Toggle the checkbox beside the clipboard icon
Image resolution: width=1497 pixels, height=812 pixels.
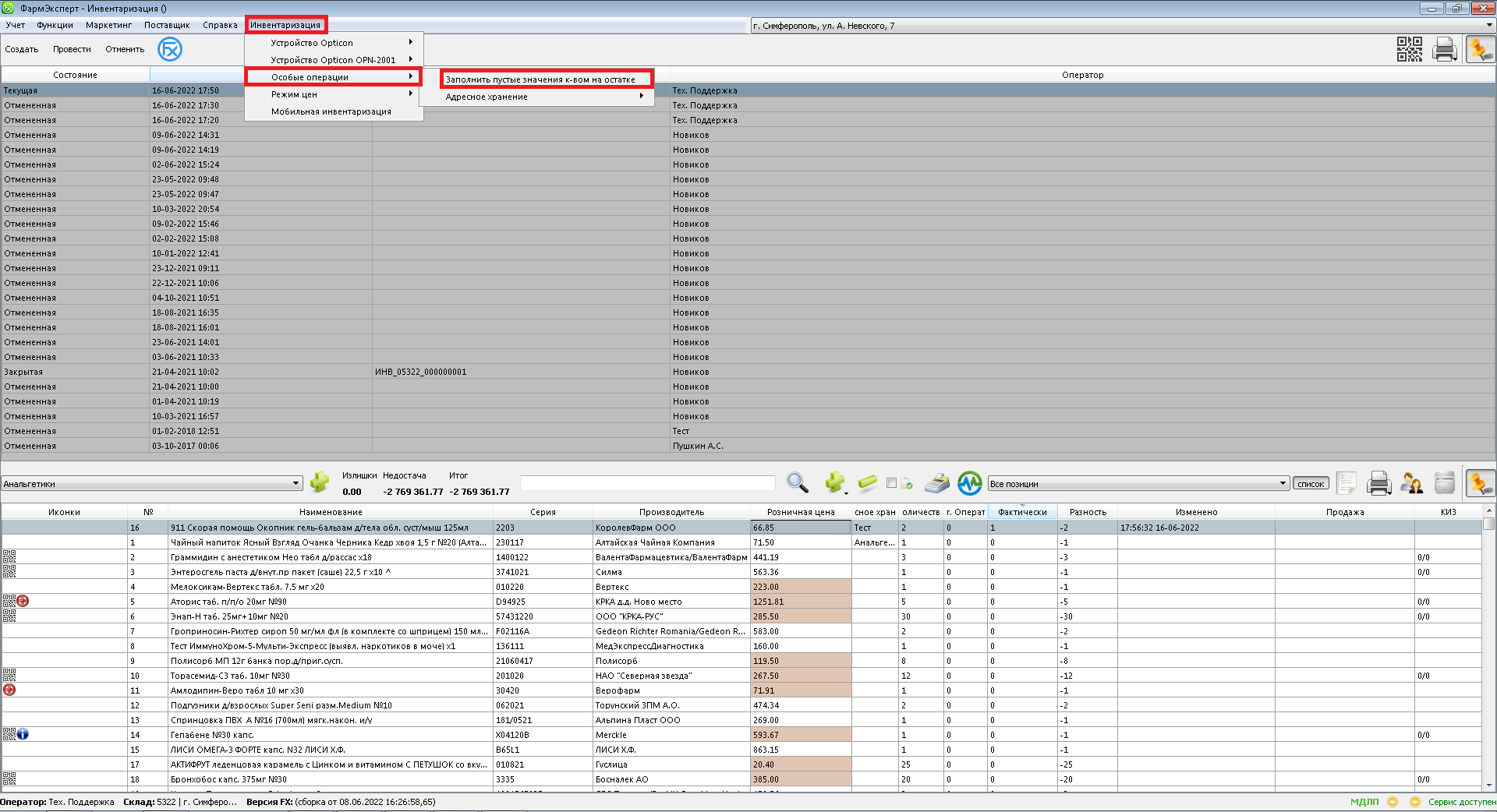[891, 483]
